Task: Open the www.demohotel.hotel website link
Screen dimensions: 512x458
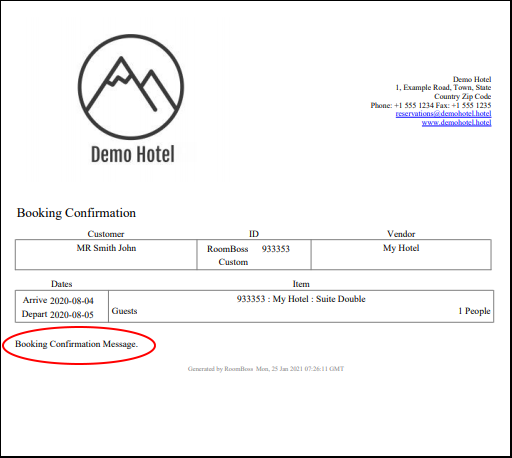Action: 456,123
